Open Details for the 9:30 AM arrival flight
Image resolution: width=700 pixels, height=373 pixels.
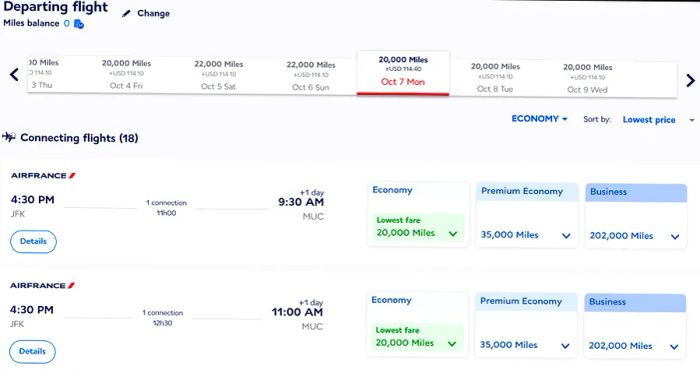tap(33, 241)
